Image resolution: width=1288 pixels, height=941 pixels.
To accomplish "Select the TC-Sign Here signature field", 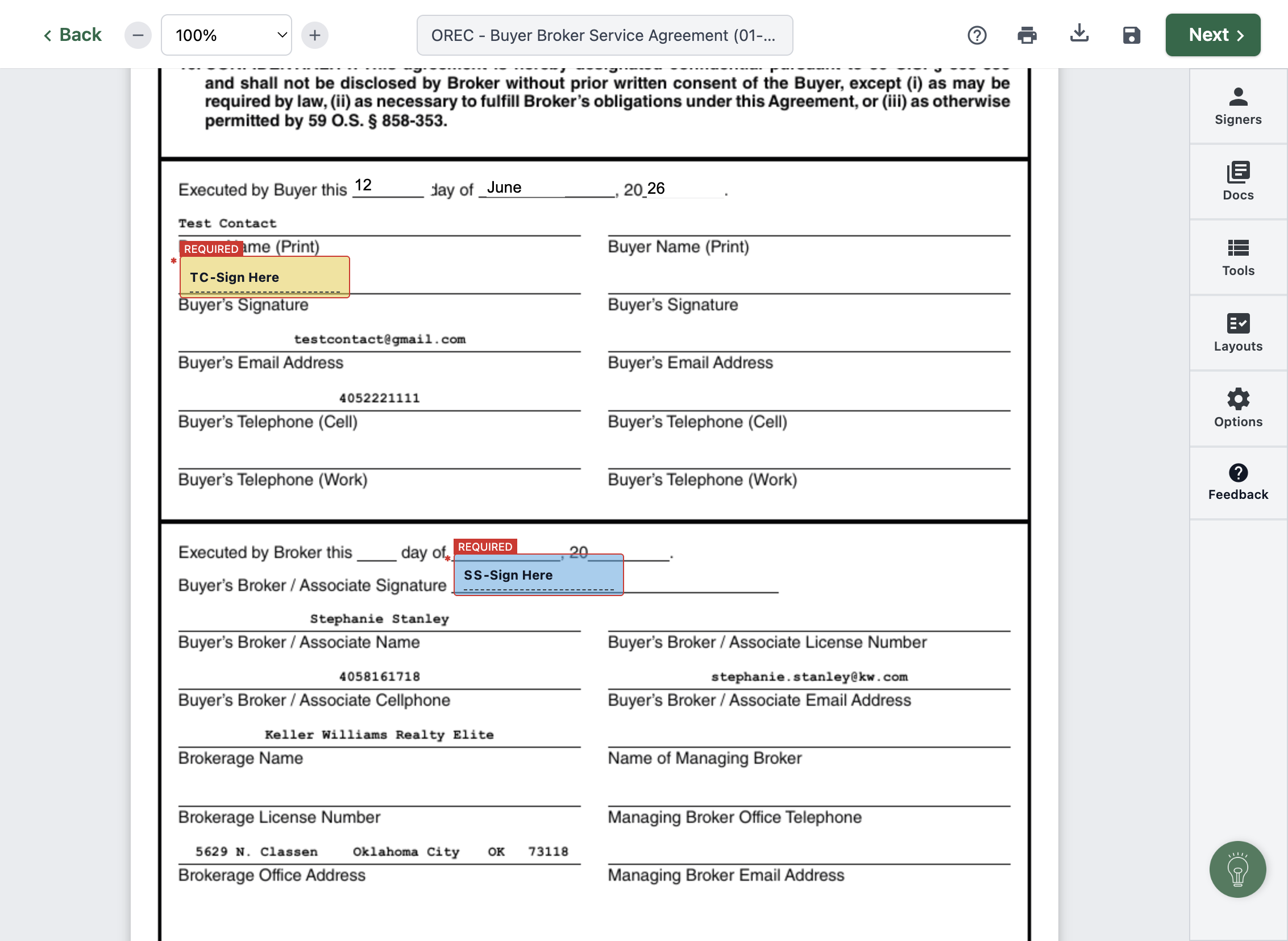I will [264, 277].
